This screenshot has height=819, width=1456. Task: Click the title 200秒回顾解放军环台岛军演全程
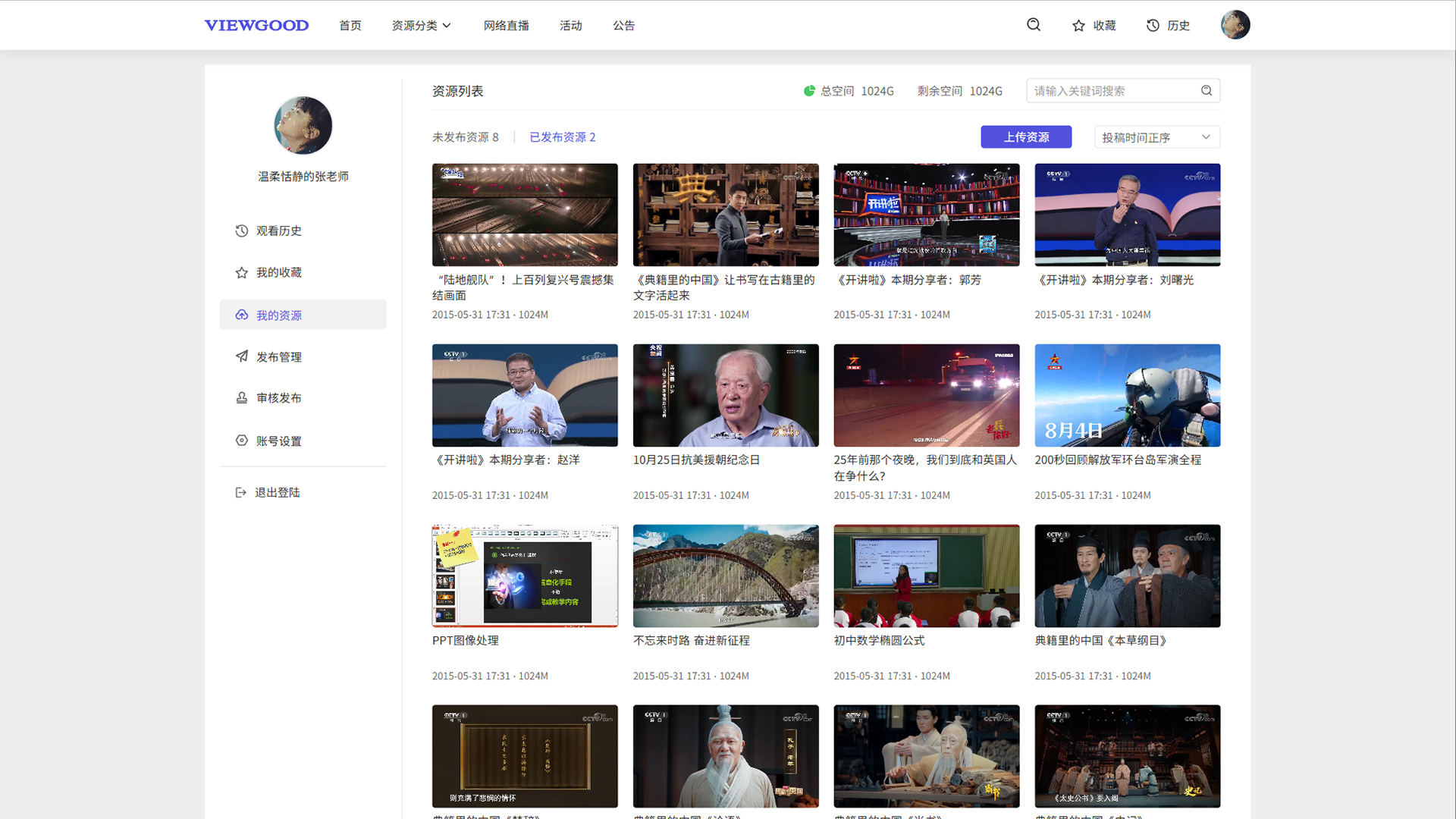1118,460
